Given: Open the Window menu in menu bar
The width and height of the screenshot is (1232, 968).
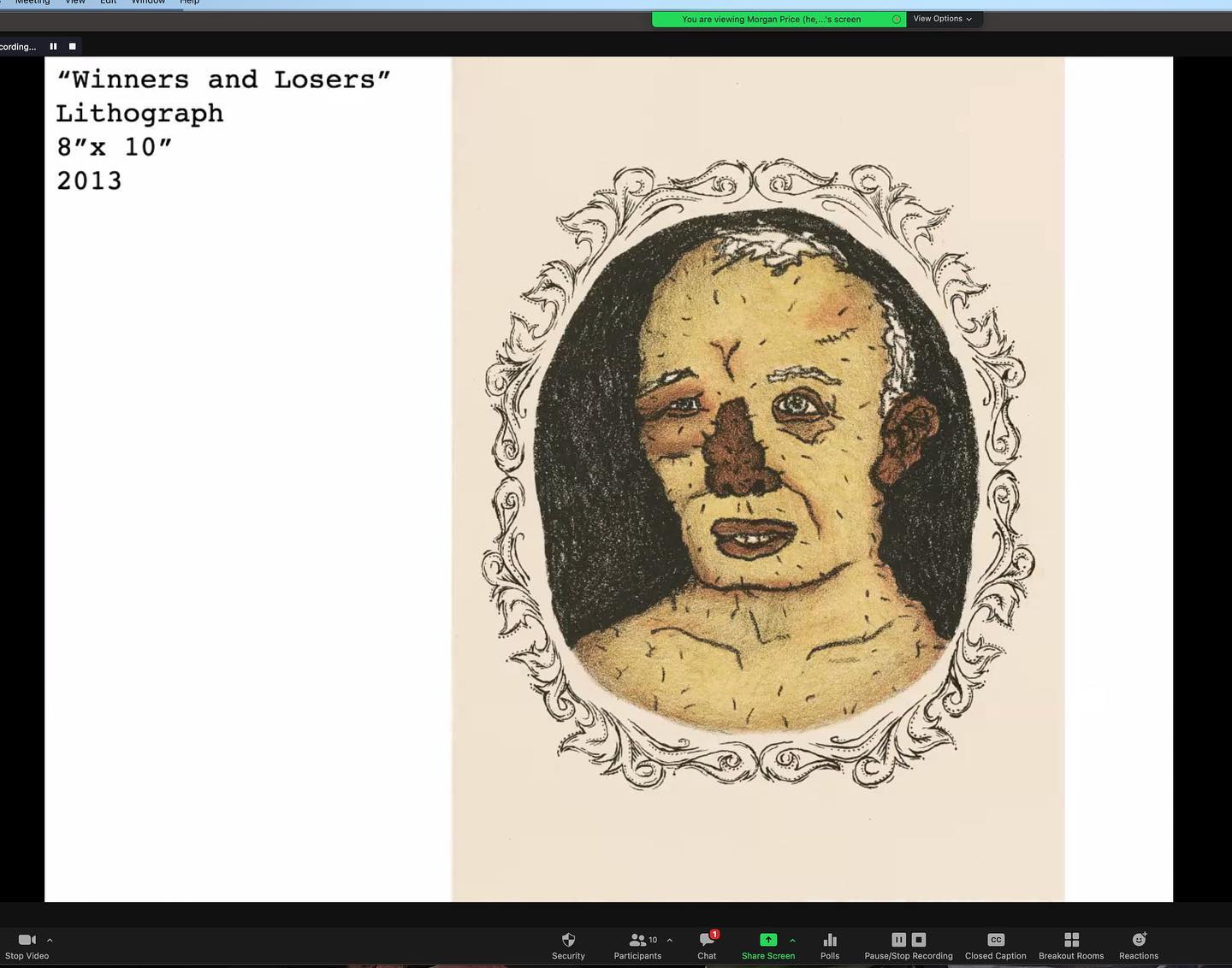Looking at the screenshot, I should click(148, 3).
